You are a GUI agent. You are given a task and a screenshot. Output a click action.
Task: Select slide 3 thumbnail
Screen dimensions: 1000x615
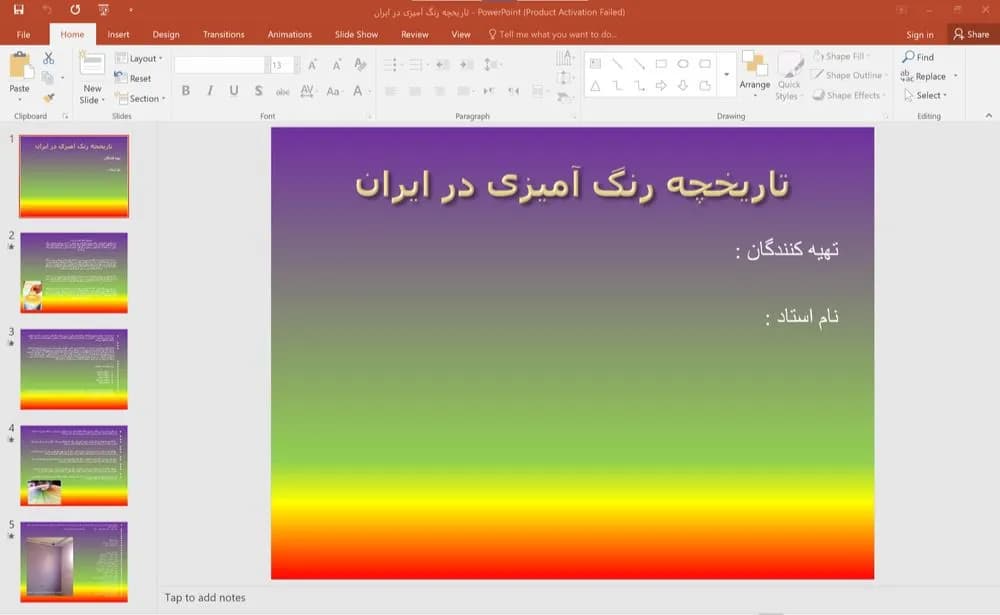click(x=74, y=369)
